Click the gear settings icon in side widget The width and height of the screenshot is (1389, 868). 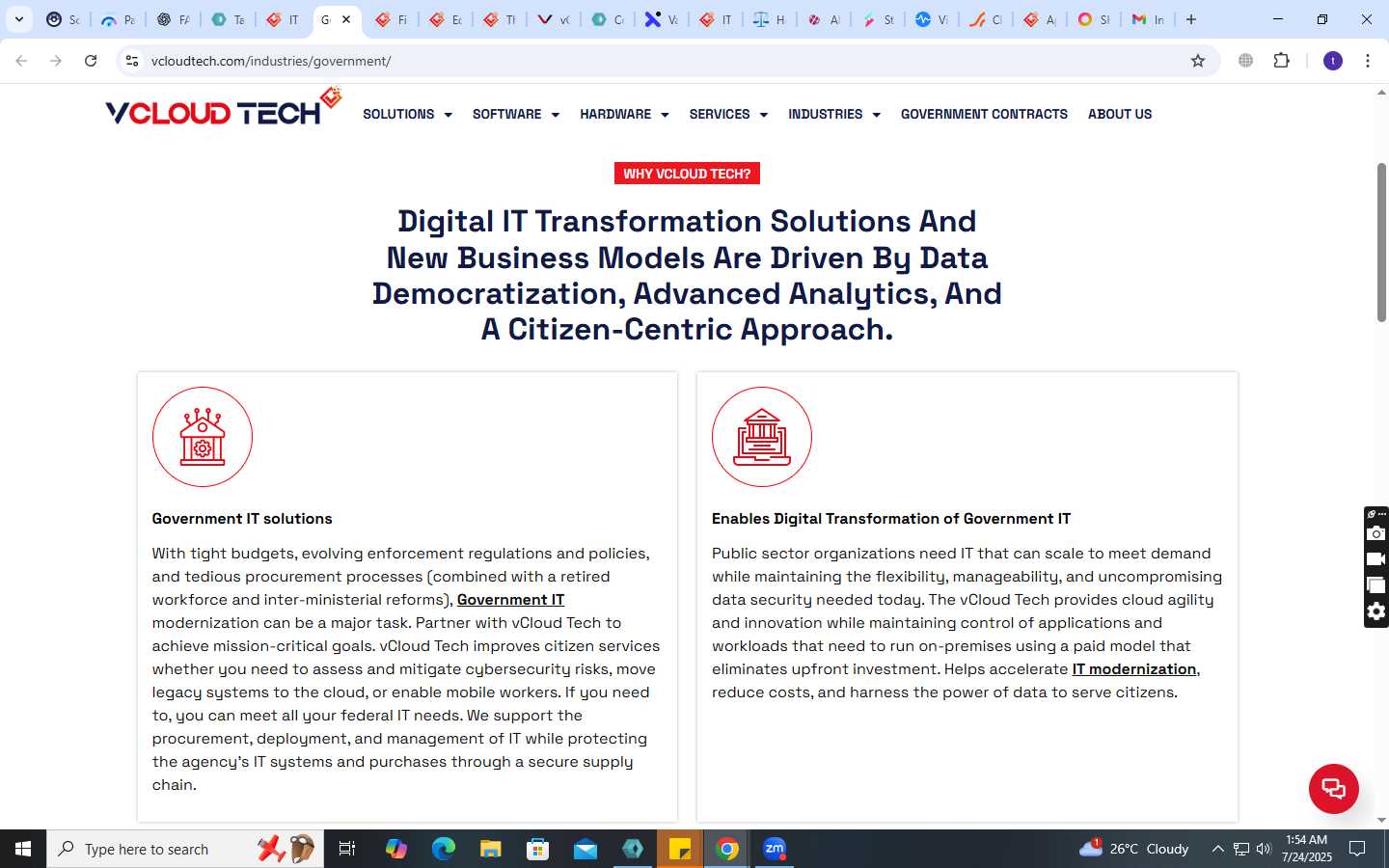pos(1376,611)
